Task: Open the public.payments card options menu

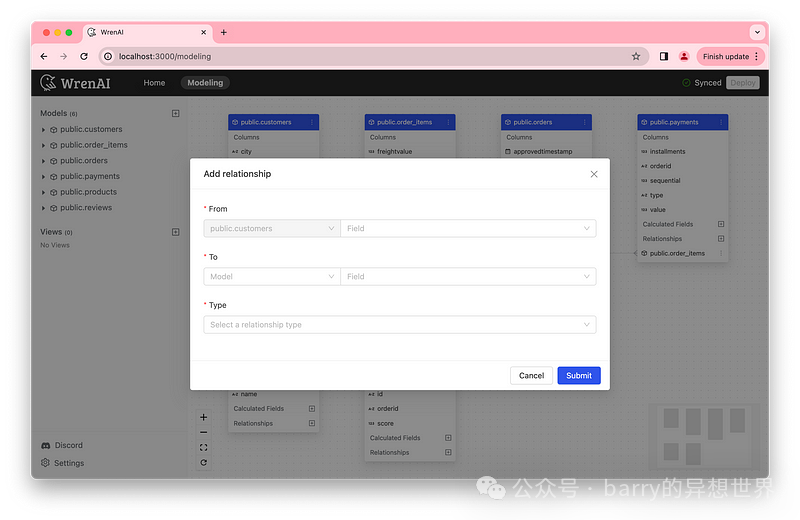Action: (721, 122)
